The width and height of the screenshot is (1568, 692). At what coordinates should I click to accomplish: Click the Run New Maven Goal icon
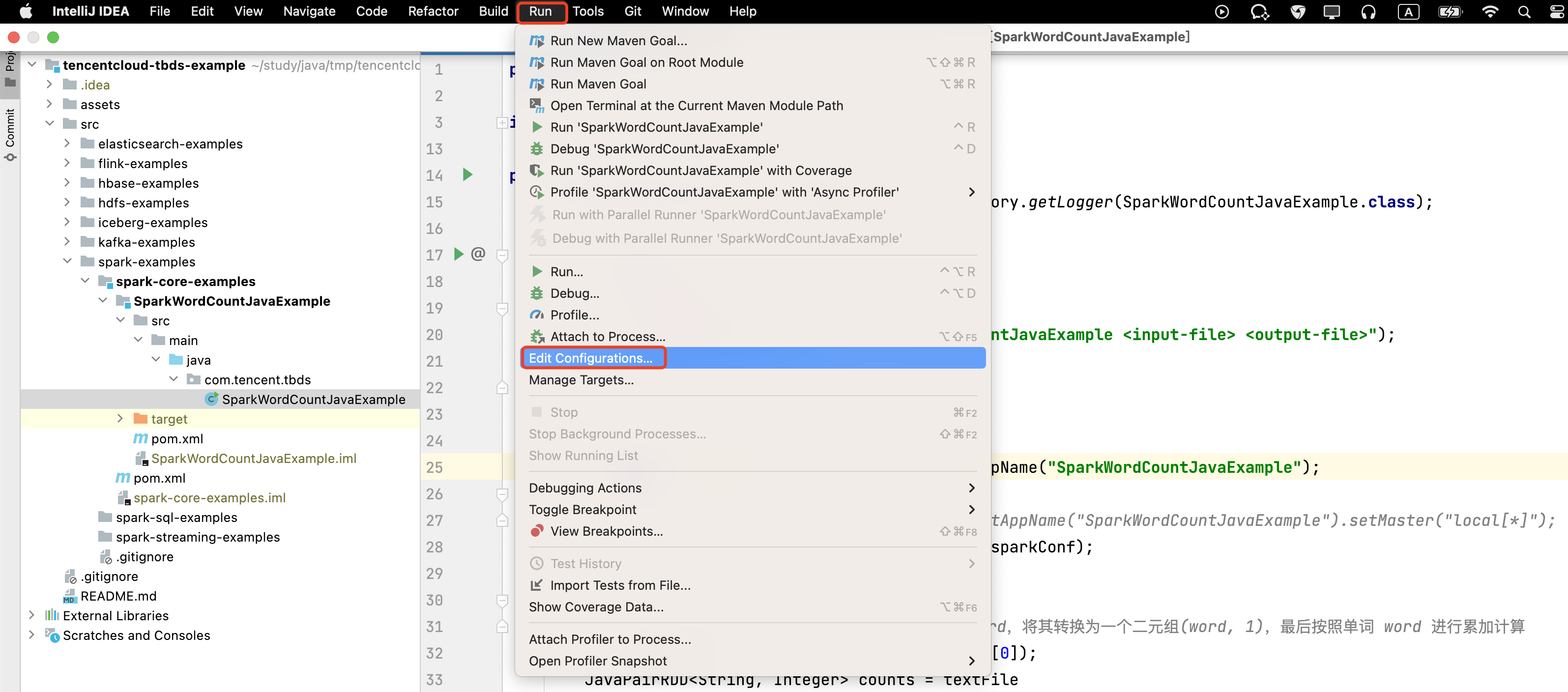tap(536, 41)
